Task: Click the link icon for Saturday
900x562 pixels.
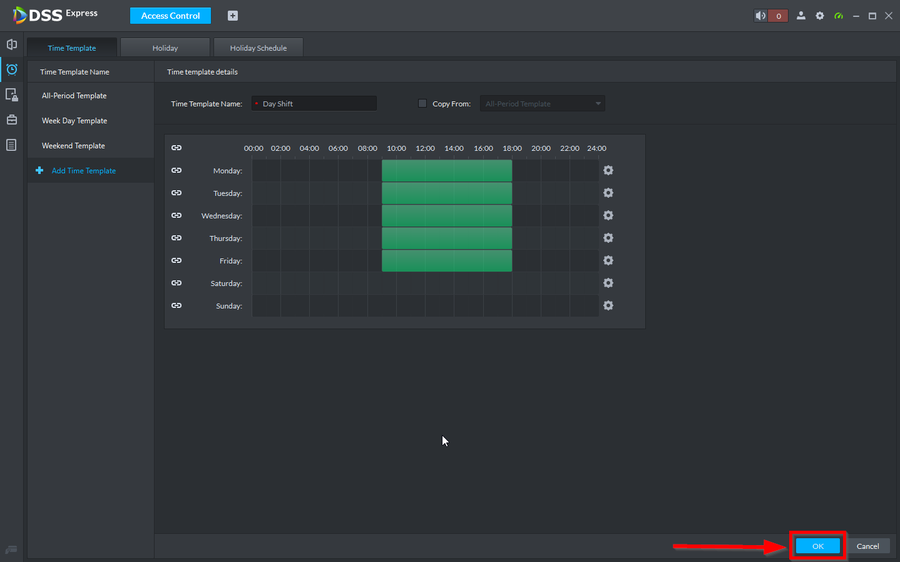Action: pyautogui.click(x=176, y=283)
